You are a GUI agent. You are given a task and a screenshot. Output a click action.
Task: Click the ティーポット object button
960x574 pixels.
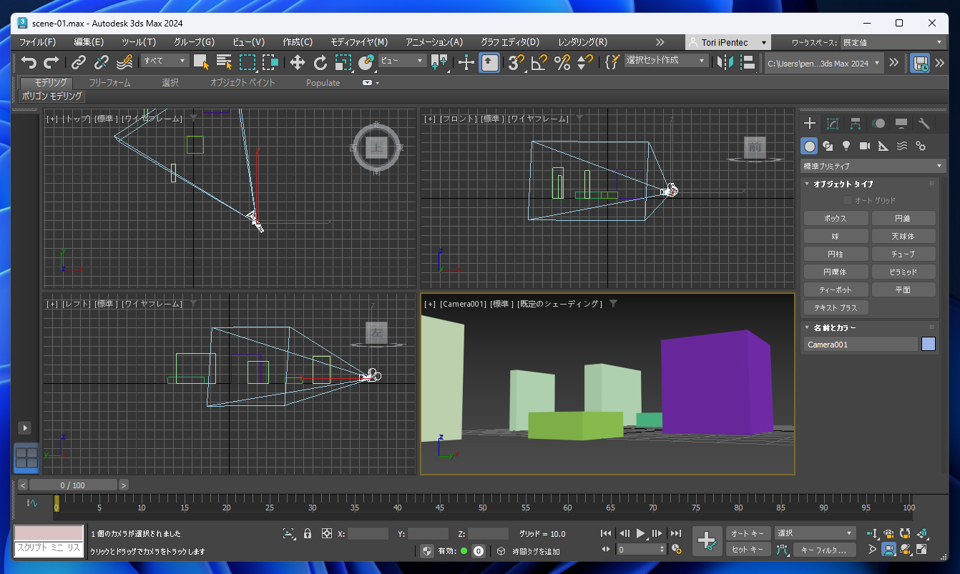tap(835, 290)
